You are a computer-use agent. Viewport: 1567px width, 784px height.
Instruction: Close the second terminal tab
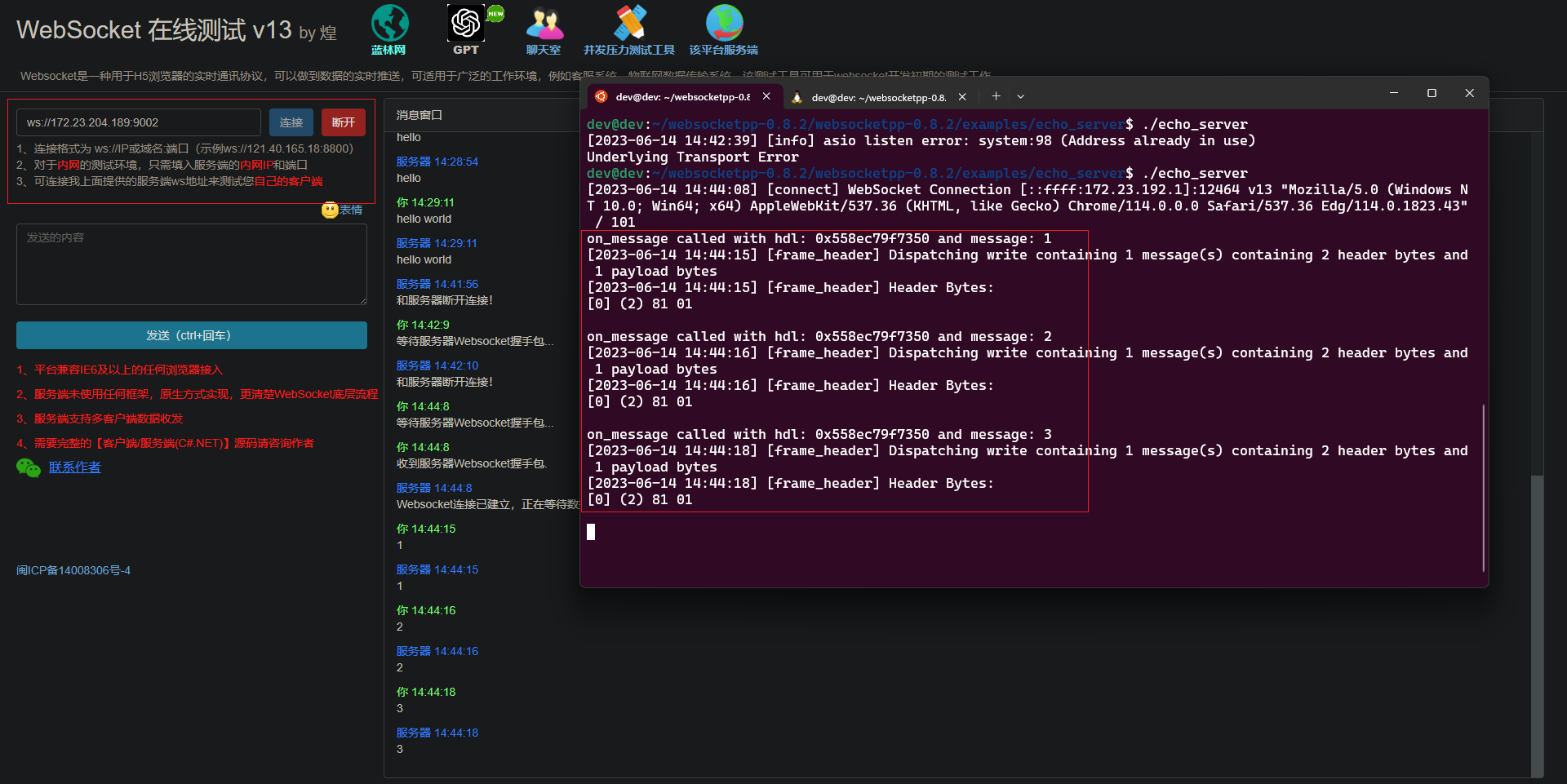pos(962,97)
